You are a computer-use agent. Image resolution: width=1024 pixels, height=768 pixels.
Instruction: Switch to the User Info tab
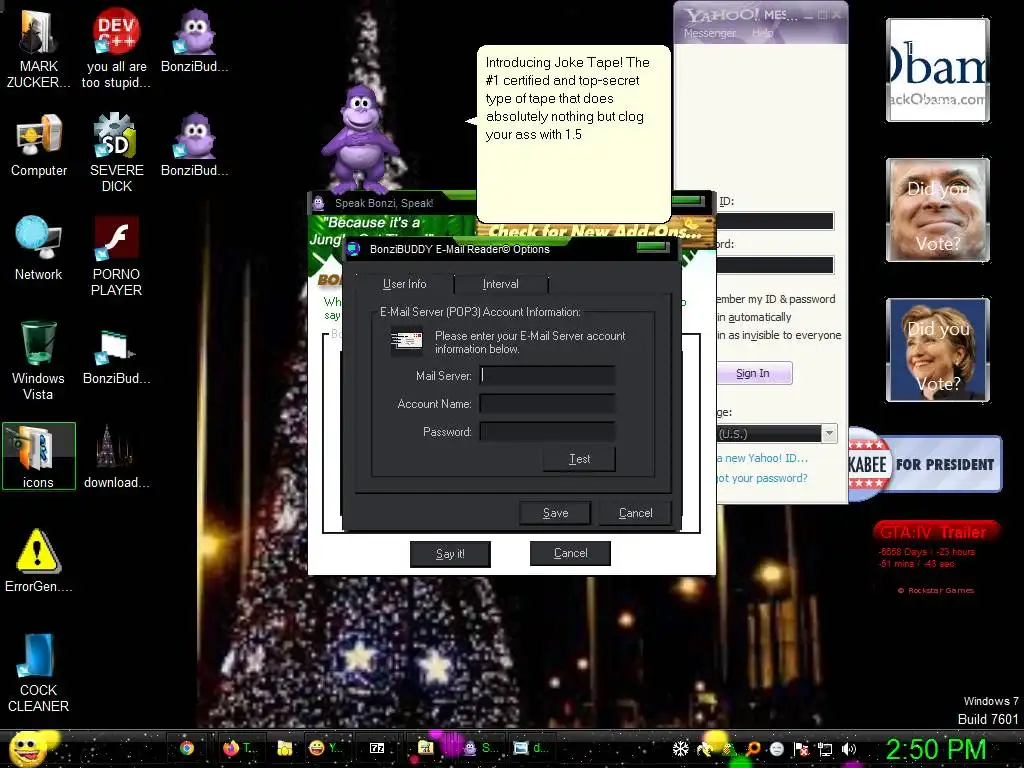coord(404,284)
